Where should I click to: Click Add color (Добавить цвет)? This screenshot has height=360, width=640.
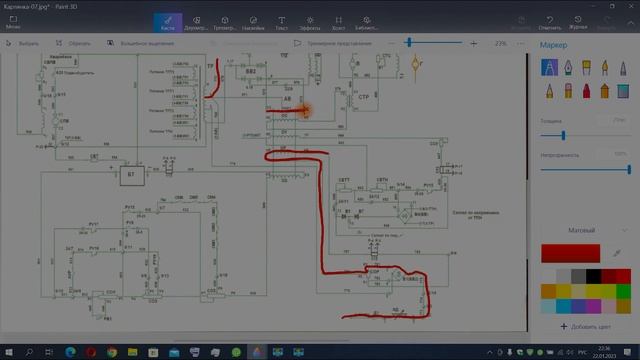[x=586, y=327]
